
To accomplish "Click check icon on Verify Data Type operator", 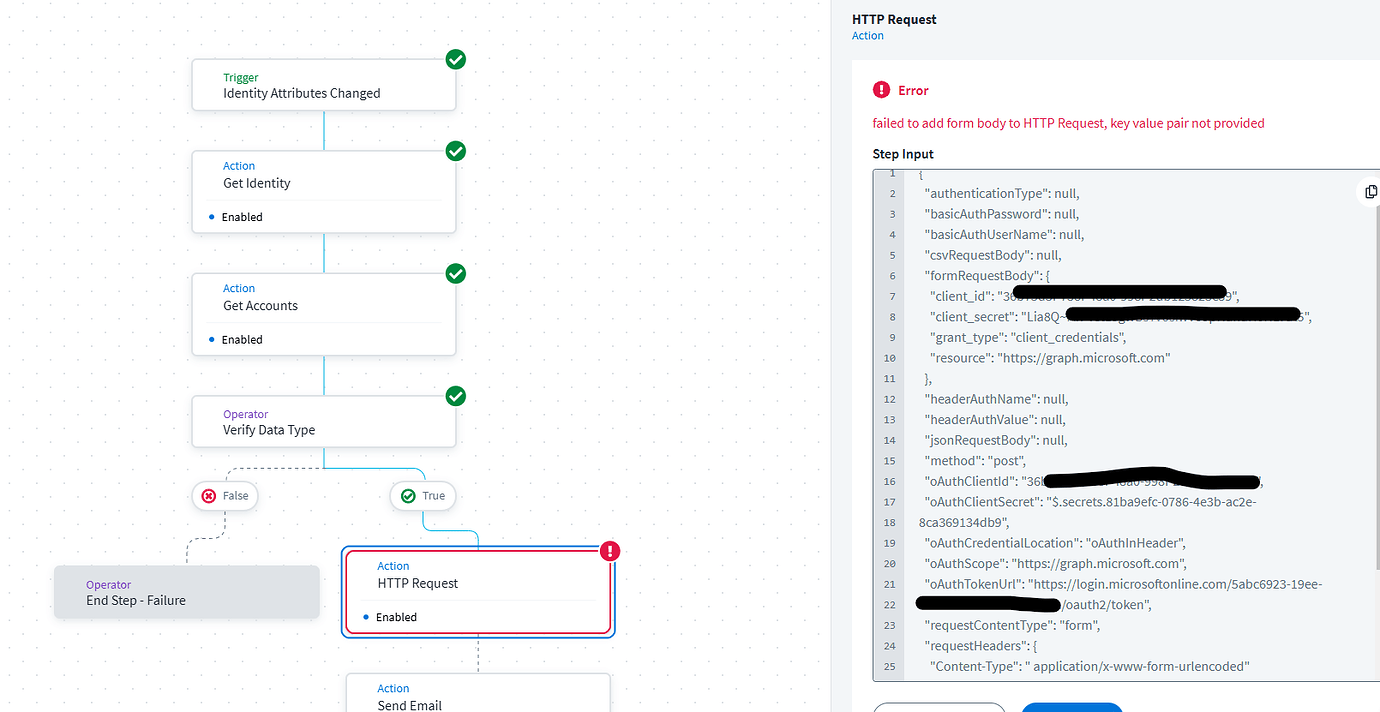I will click(x=455, y=396).
